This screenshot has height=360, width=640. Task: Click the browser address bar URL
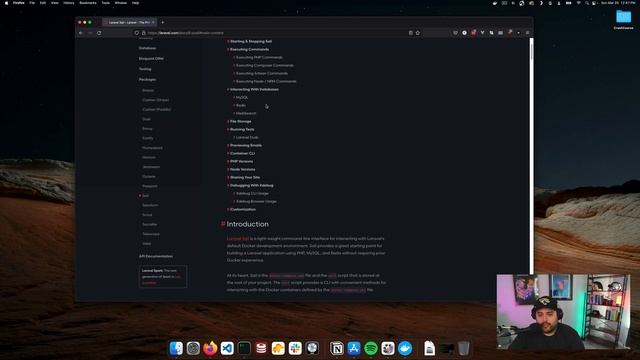(x=186, y=33)
